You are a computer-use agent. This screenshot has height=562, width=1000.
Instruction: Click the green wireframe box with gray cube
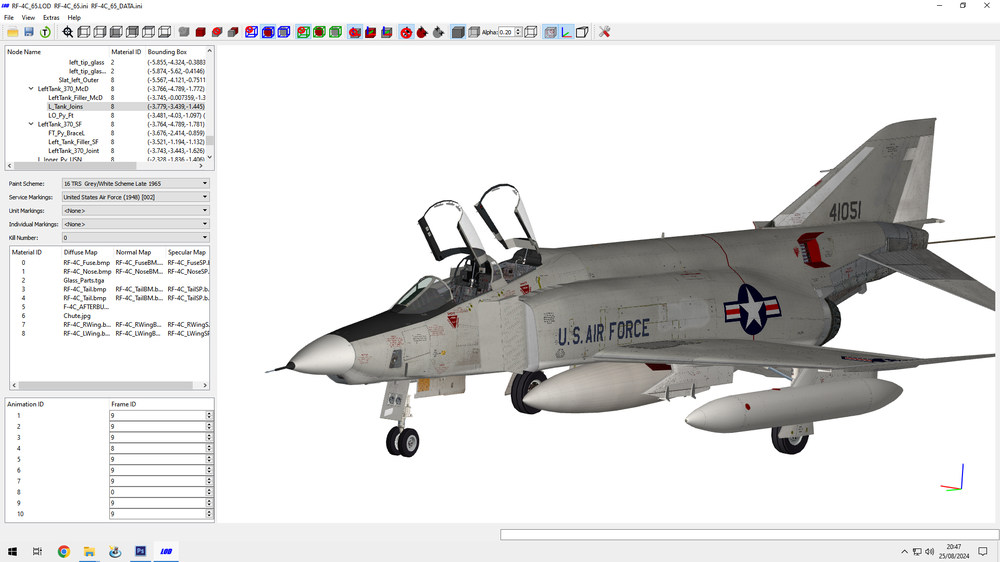(335, 32)
